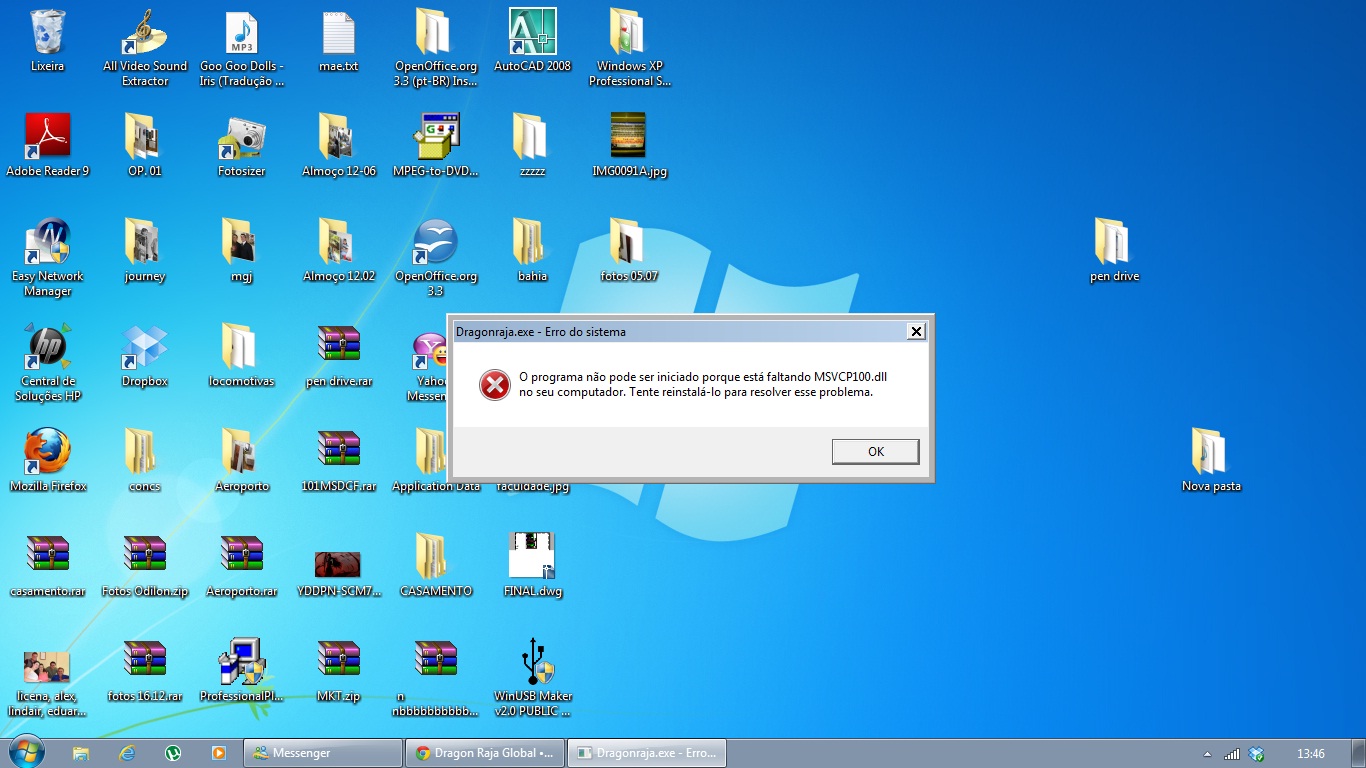Select the Fotosizer desktop icon
The height and width of the screenshot is (768, 1366).
click(241, 138)
